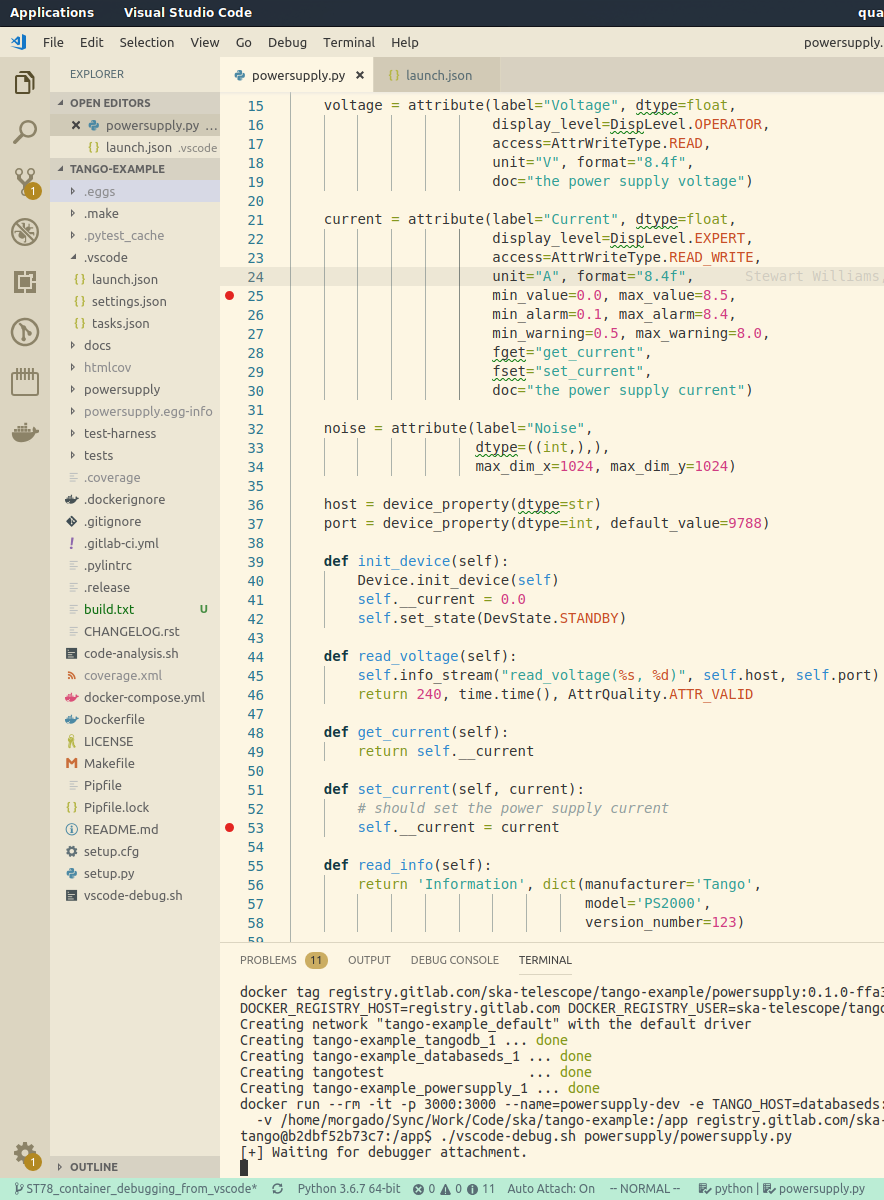Viewport: 884px width, 1200px height.
Task: Open the View menu
Action: (205, 42)
